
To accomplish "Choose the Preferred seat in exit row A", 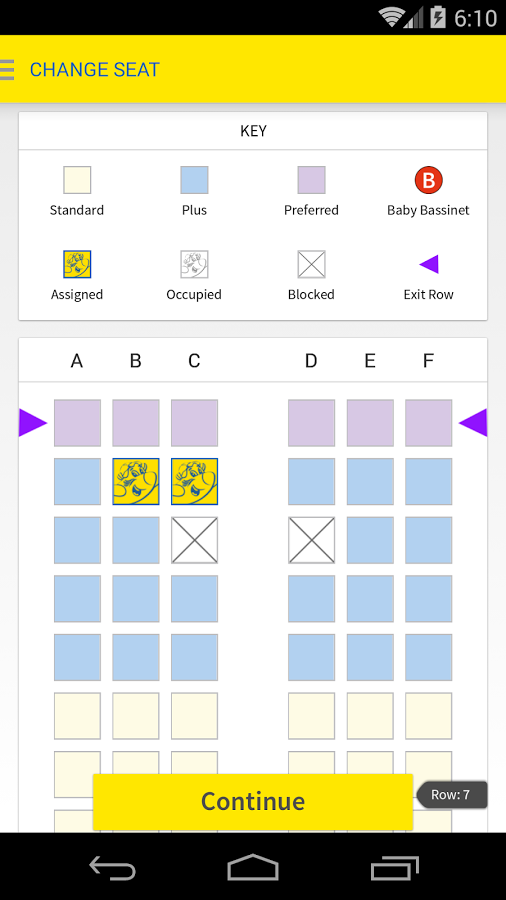I will [77, 423].
